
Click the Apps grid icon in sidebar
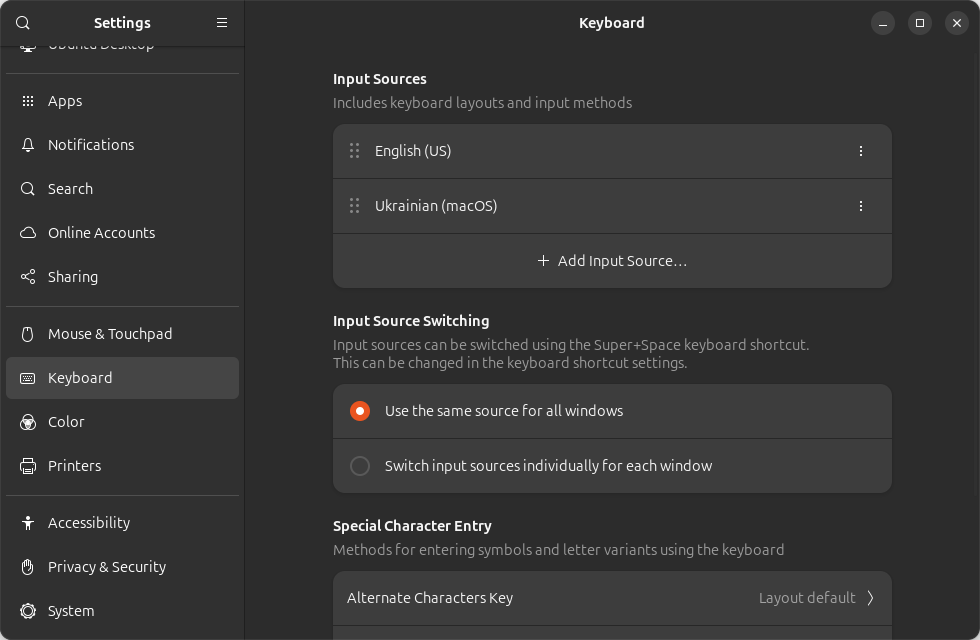pyautogui.click(x=28, y=101)
